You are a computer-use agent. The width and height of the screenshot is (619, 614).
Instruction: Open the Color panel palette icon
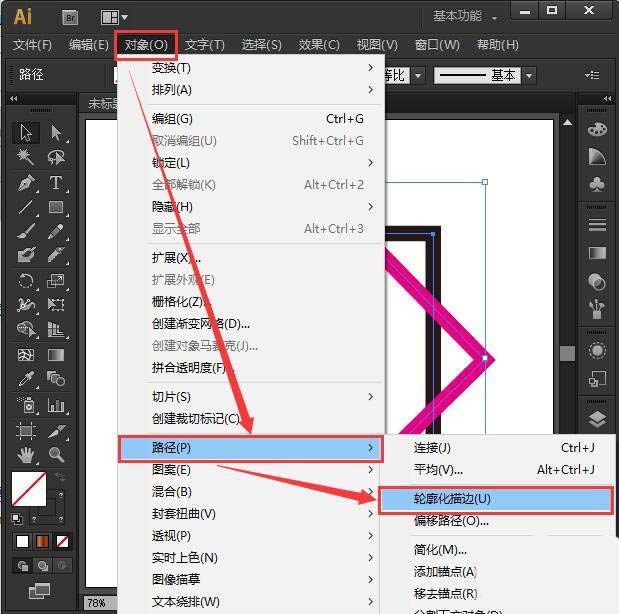coord(597,129)
